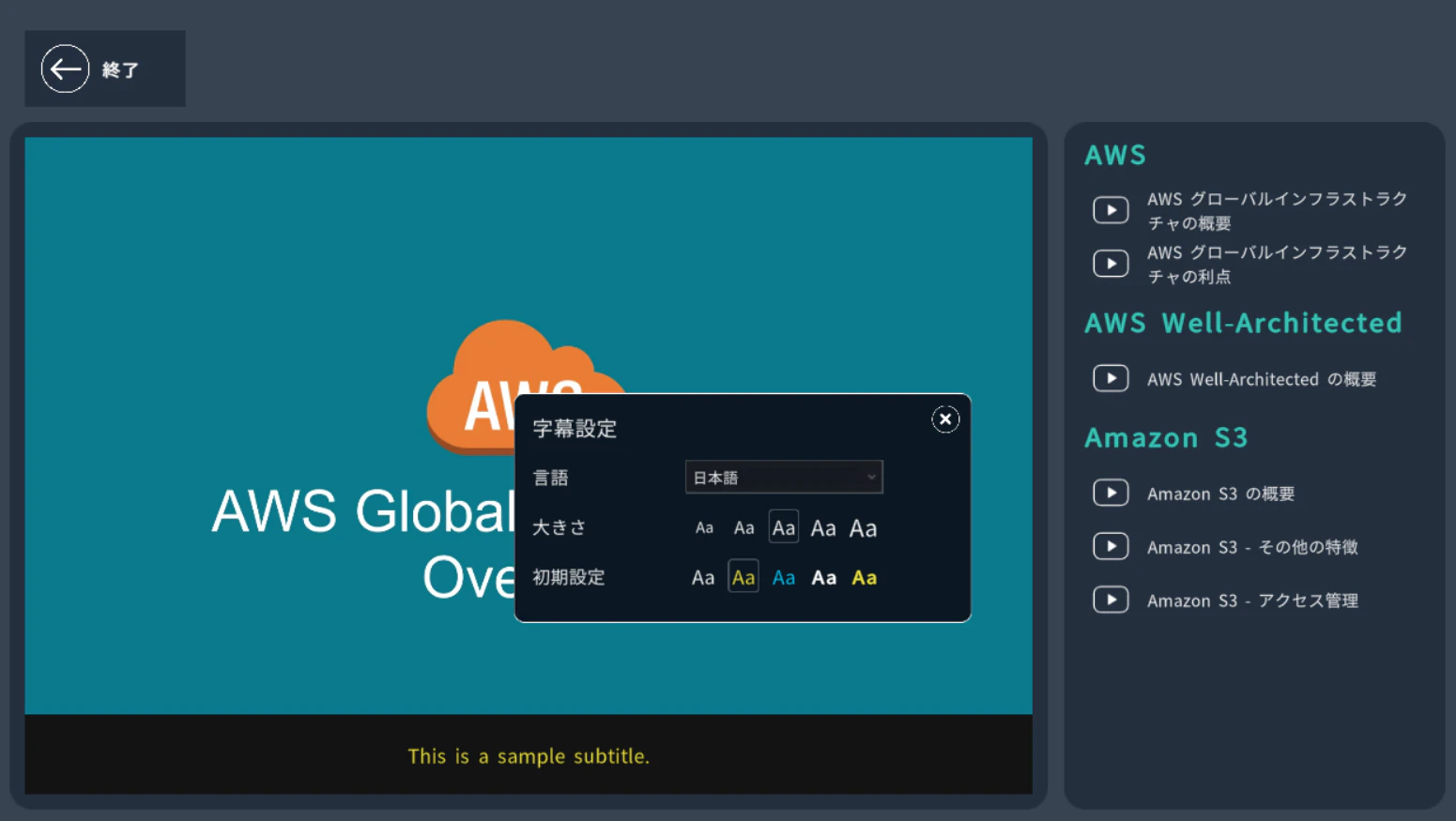Click the AWS section heading in sidebar
This screenshot has width=1456, height=821.
click(x=1115, y=155)
